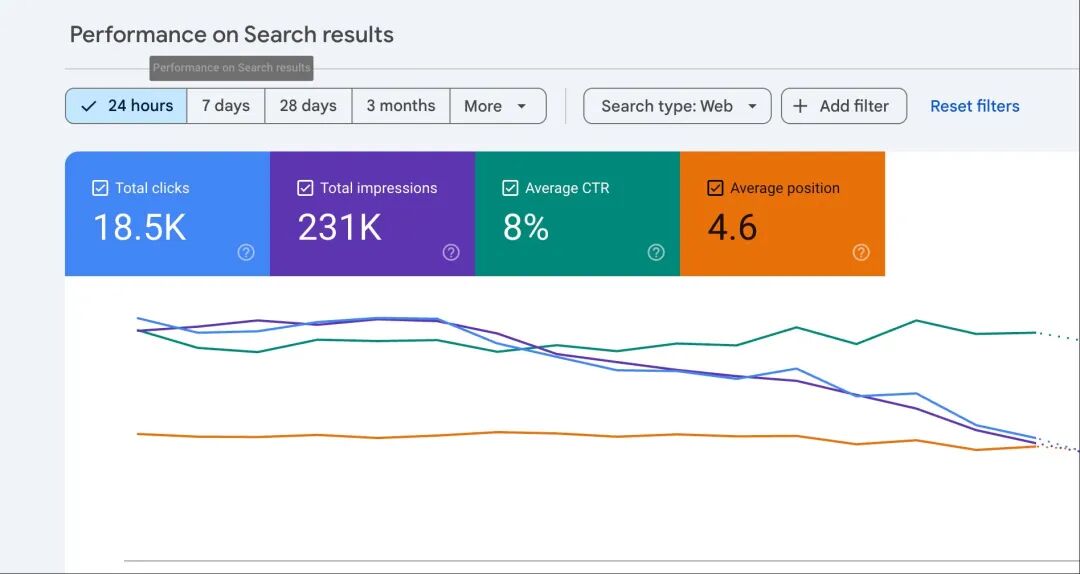Open help icon on Total impressions card
This screenshot has height=574, width=1080.
click(x=451, y=252)
